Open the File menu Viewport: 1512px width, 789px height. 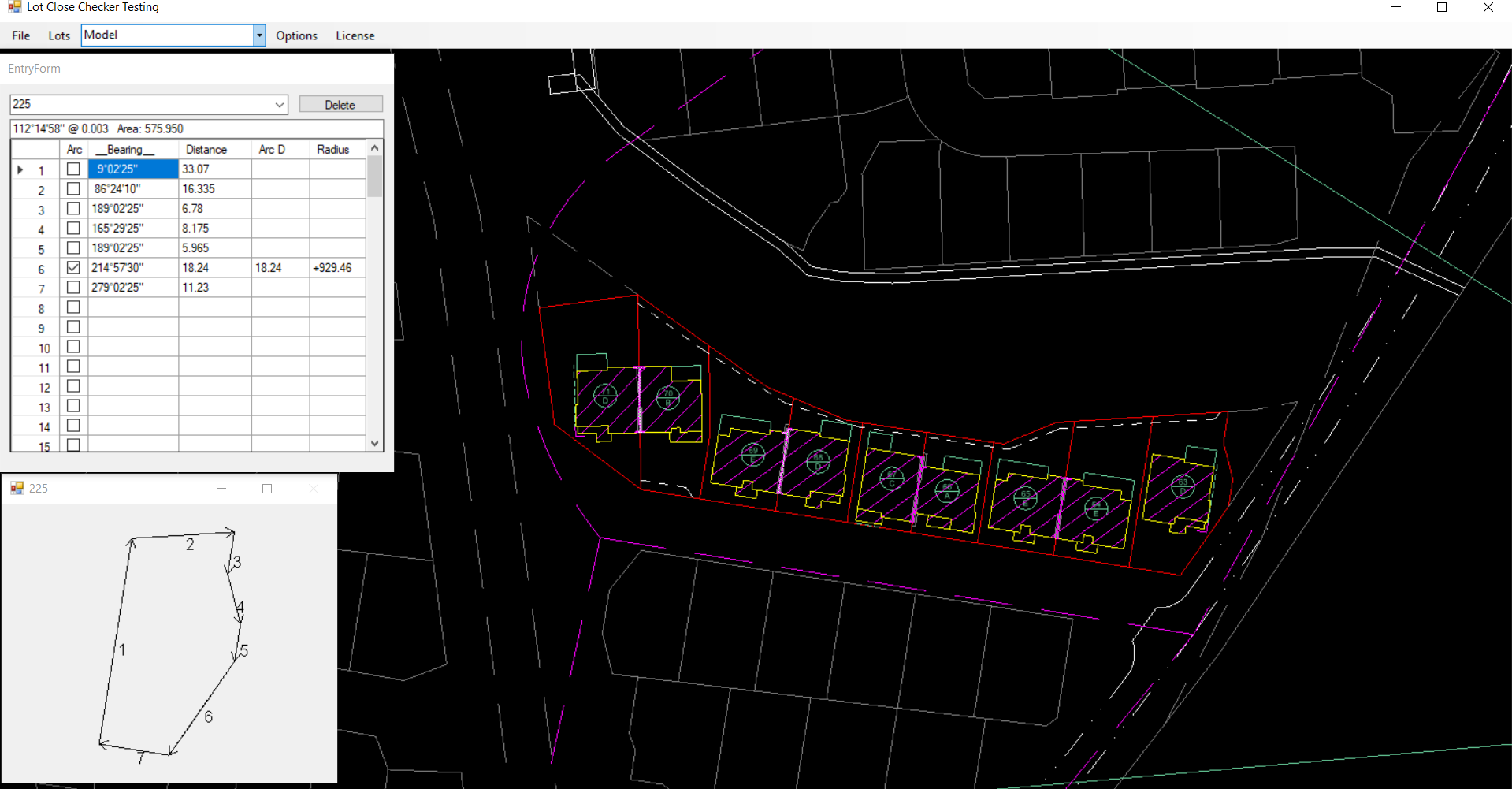point(21,35)
